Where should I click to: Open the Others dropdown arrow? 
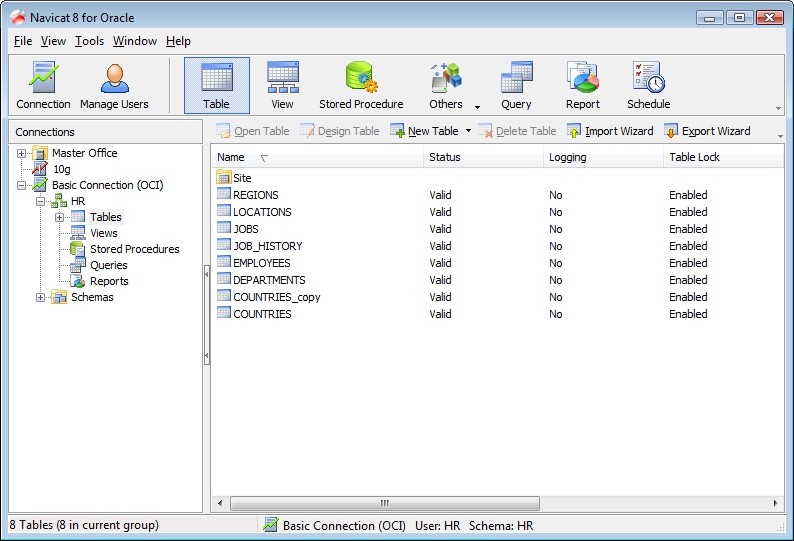(x=477, y=107)
